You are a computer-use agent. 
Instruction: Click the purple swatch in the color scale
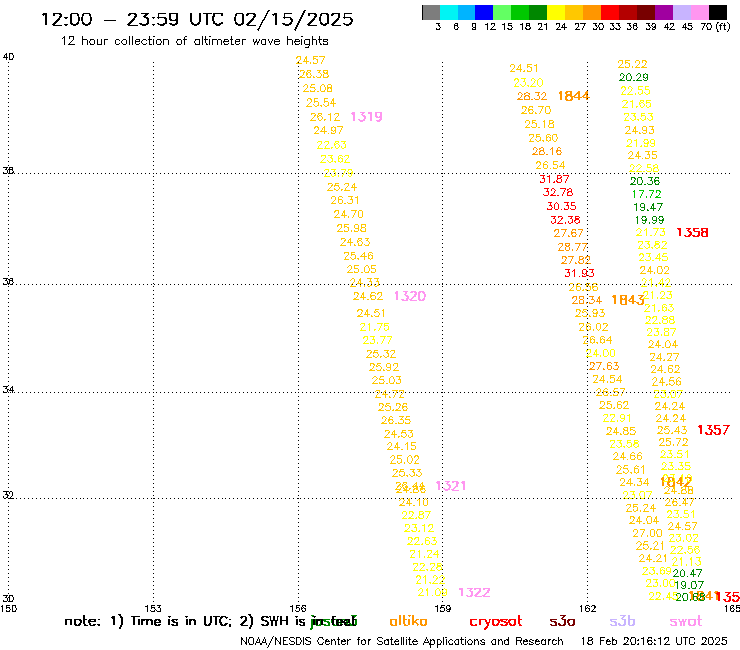pos(663,12)
